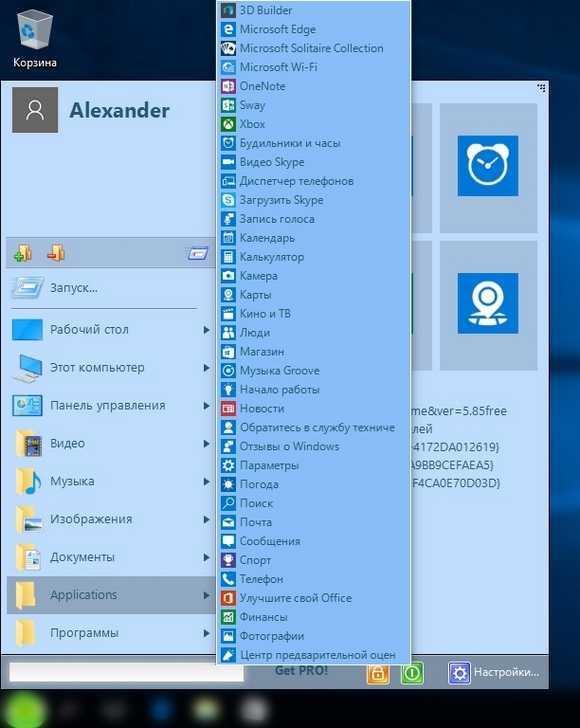Expand the Программы submenu arrow
The height and width of the screenshot is (728, 580).
click(206, 633)
